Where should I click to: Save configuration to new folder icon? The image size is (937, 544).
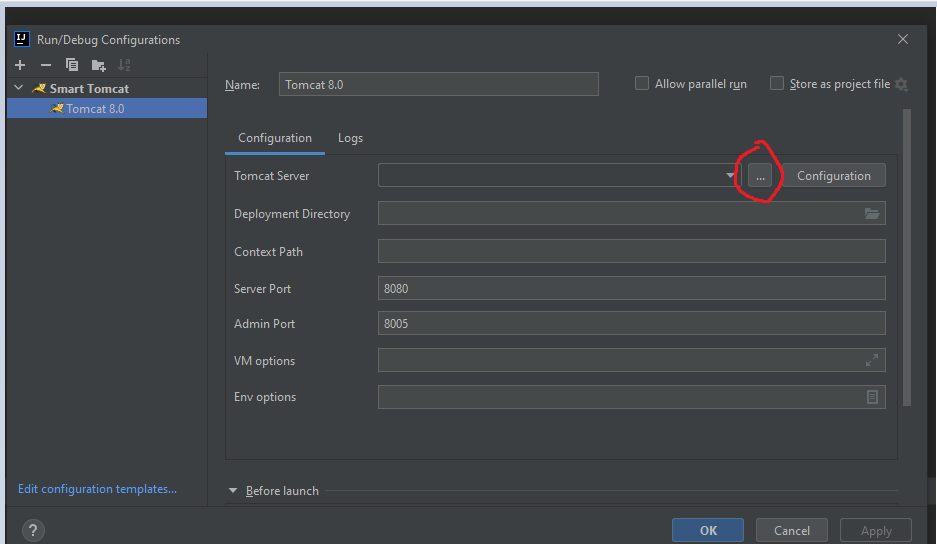(98, 65)
